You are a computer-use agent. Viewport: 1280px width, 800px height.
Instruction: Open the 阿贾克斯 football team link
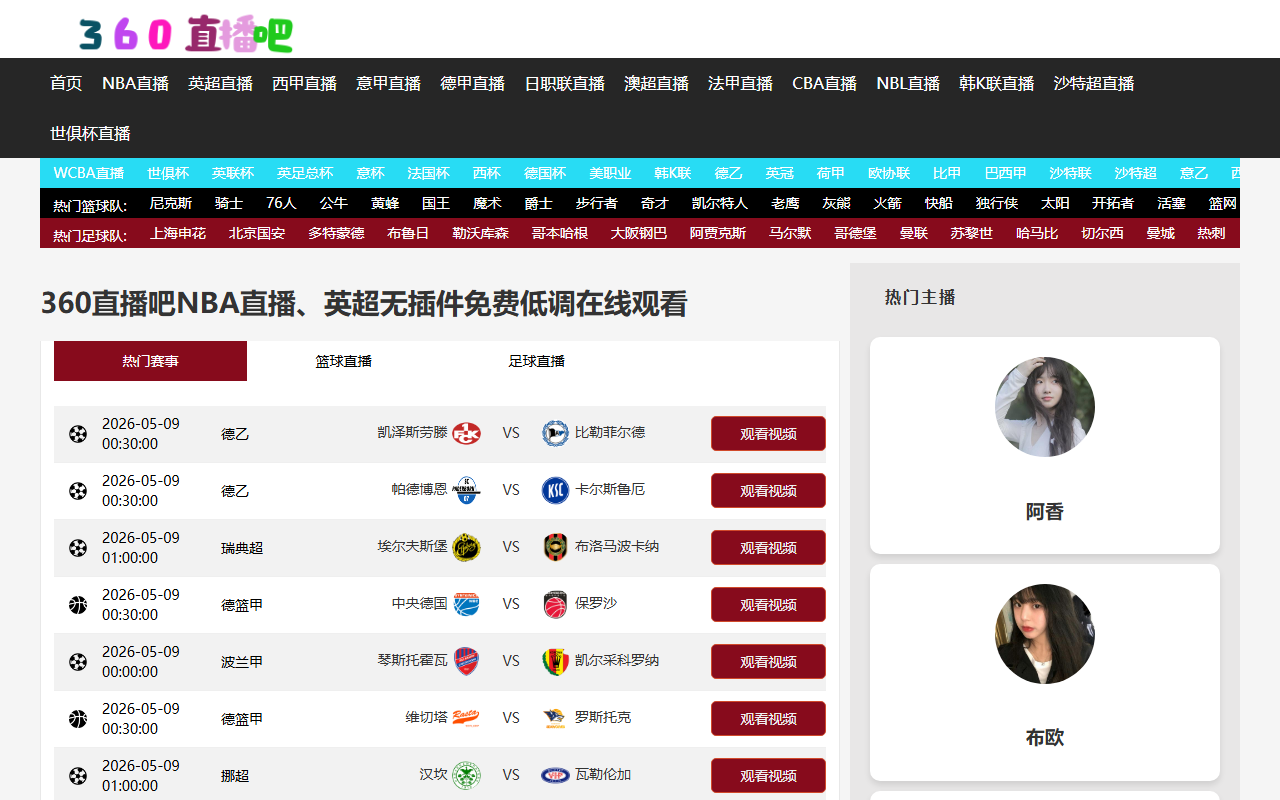point(718,233)
